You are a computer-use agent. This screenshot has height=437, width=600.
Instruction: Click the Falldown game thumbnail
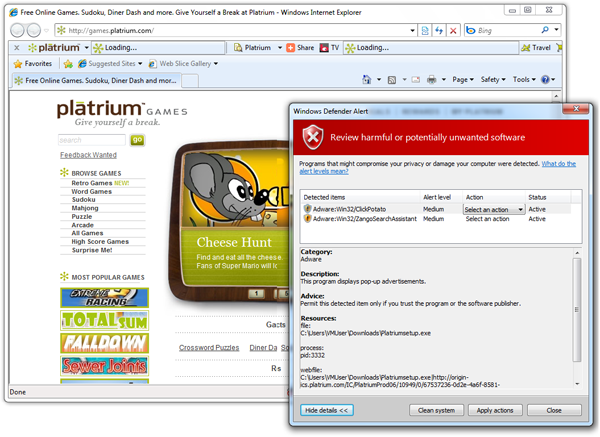[104, 343]
